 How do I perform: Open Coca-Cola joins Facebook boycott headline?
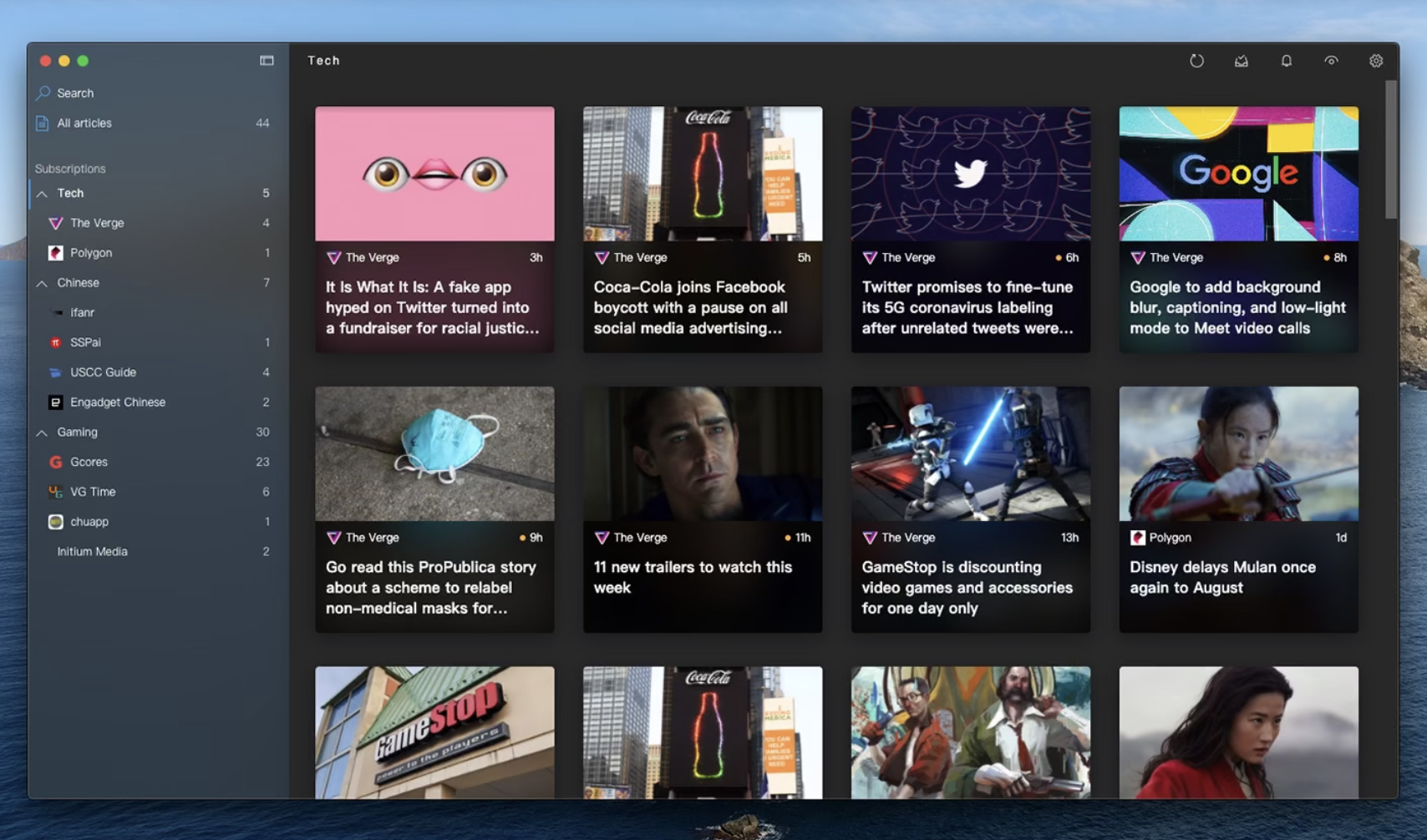pyautogui.click(x=691, y=307)
